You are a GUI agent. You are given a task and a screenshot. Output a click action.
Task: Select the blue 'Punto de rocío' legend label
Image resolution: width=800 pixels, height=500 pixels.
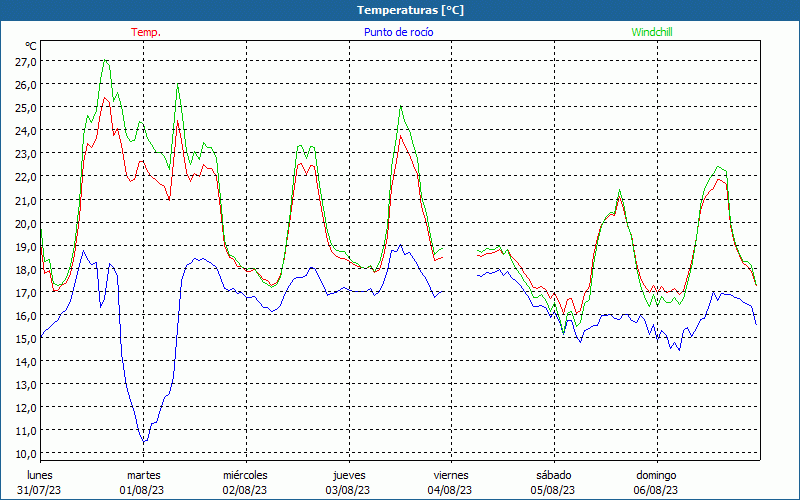(x=398, y=32)
